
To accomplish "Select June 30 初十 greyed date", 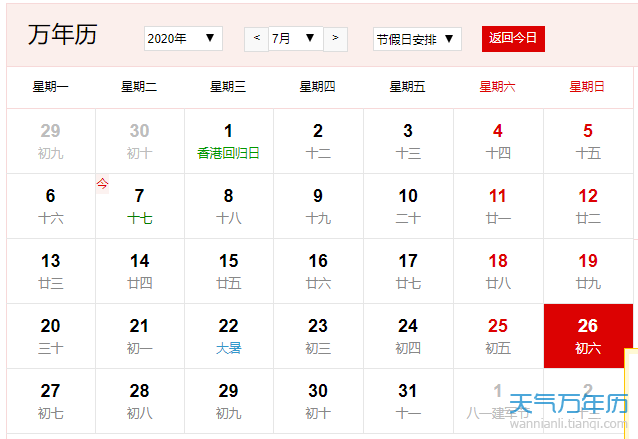I will (140, 141).
